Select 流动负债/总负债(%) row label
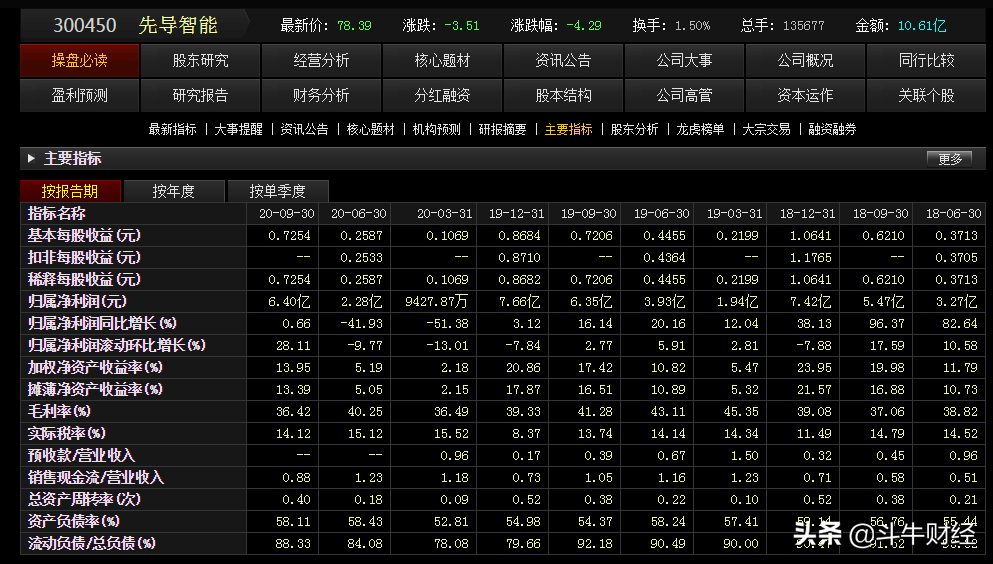Screen dimensions: 993x564 (x=91, y=543)
